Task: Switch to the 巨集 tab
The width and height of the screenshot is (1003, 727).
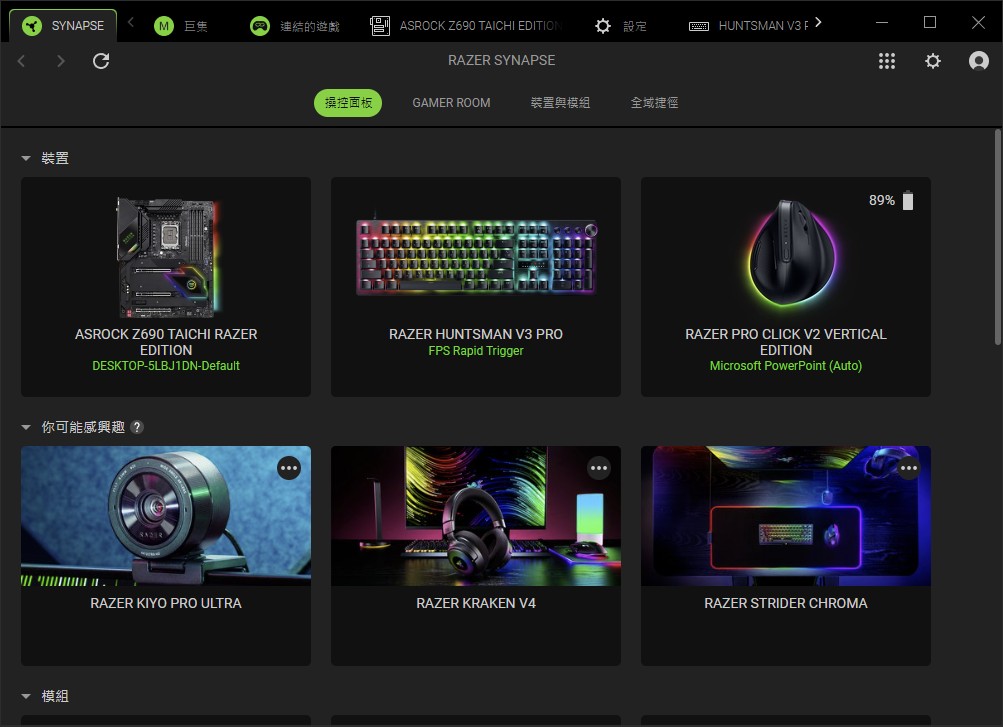Action: pyautogui.click(x=181, y=26)
